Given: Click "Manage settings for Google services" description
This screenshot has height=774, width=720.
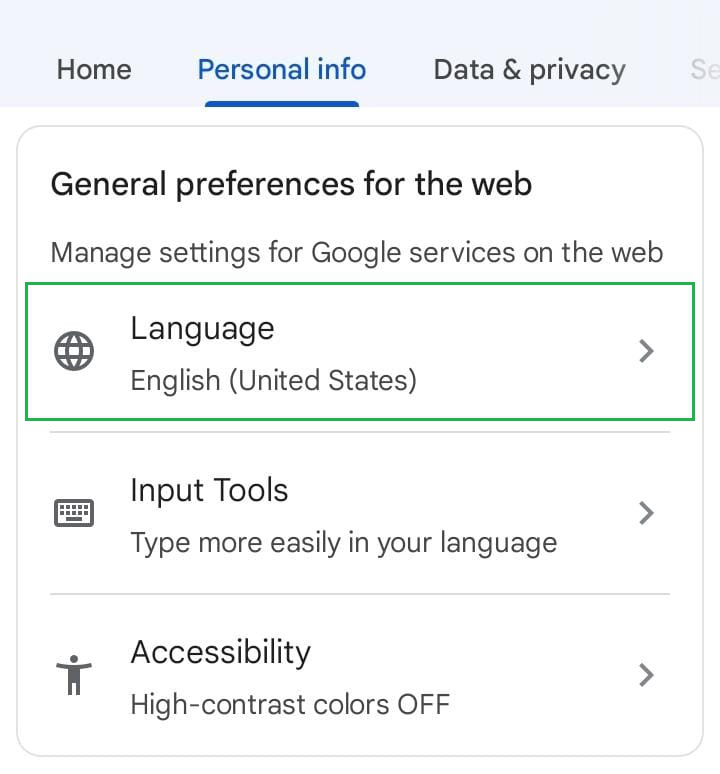Looking at the screenshot, I should click(356, 251).
